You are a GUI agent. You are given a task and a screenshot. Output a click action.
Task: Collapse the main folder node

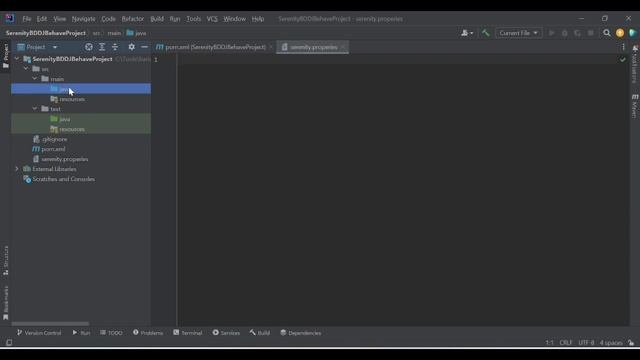(35, 78)
